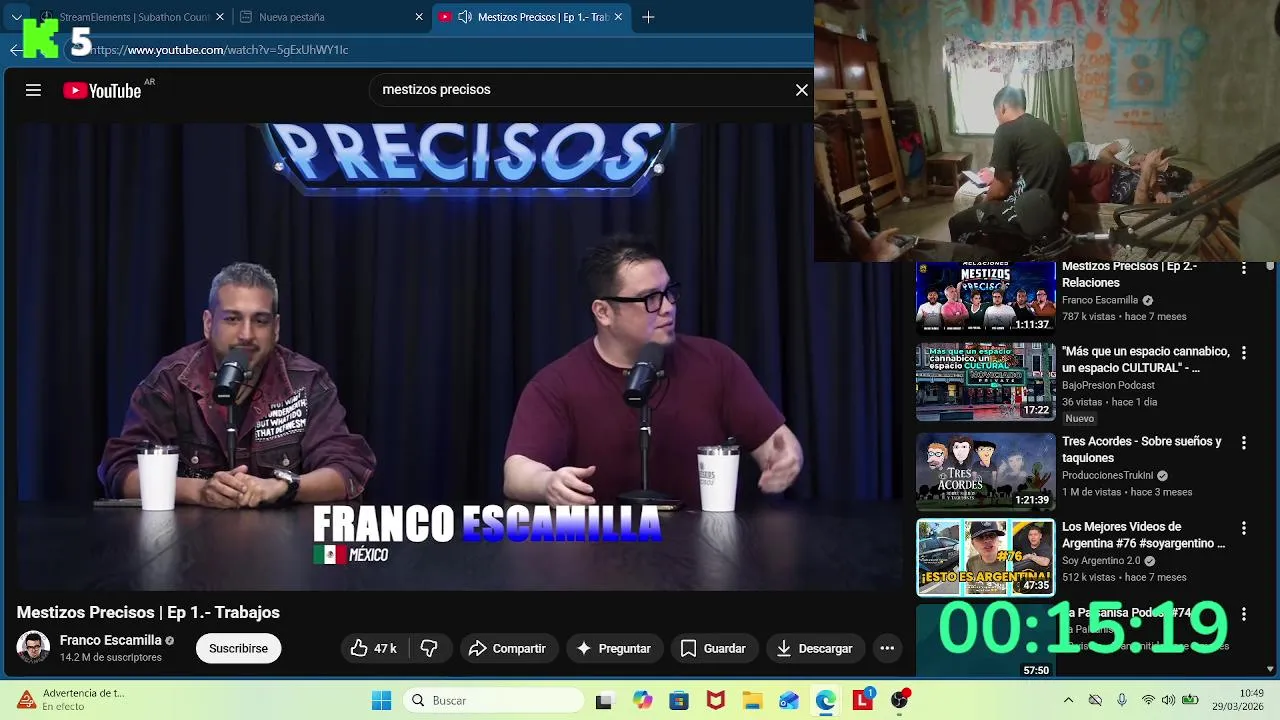The height and width of the screenshot is (720, 1280).
Task: Open the YouTube hamburger guide menu
Action: coord(33,90)
